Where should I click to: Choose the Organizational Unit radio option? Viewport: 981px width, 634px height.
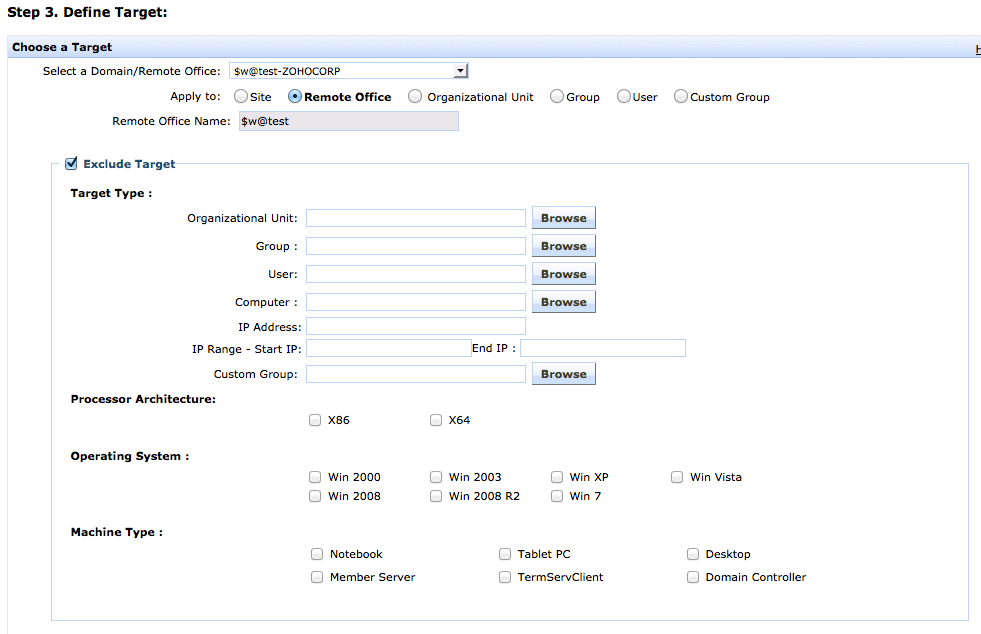(415, 97)
